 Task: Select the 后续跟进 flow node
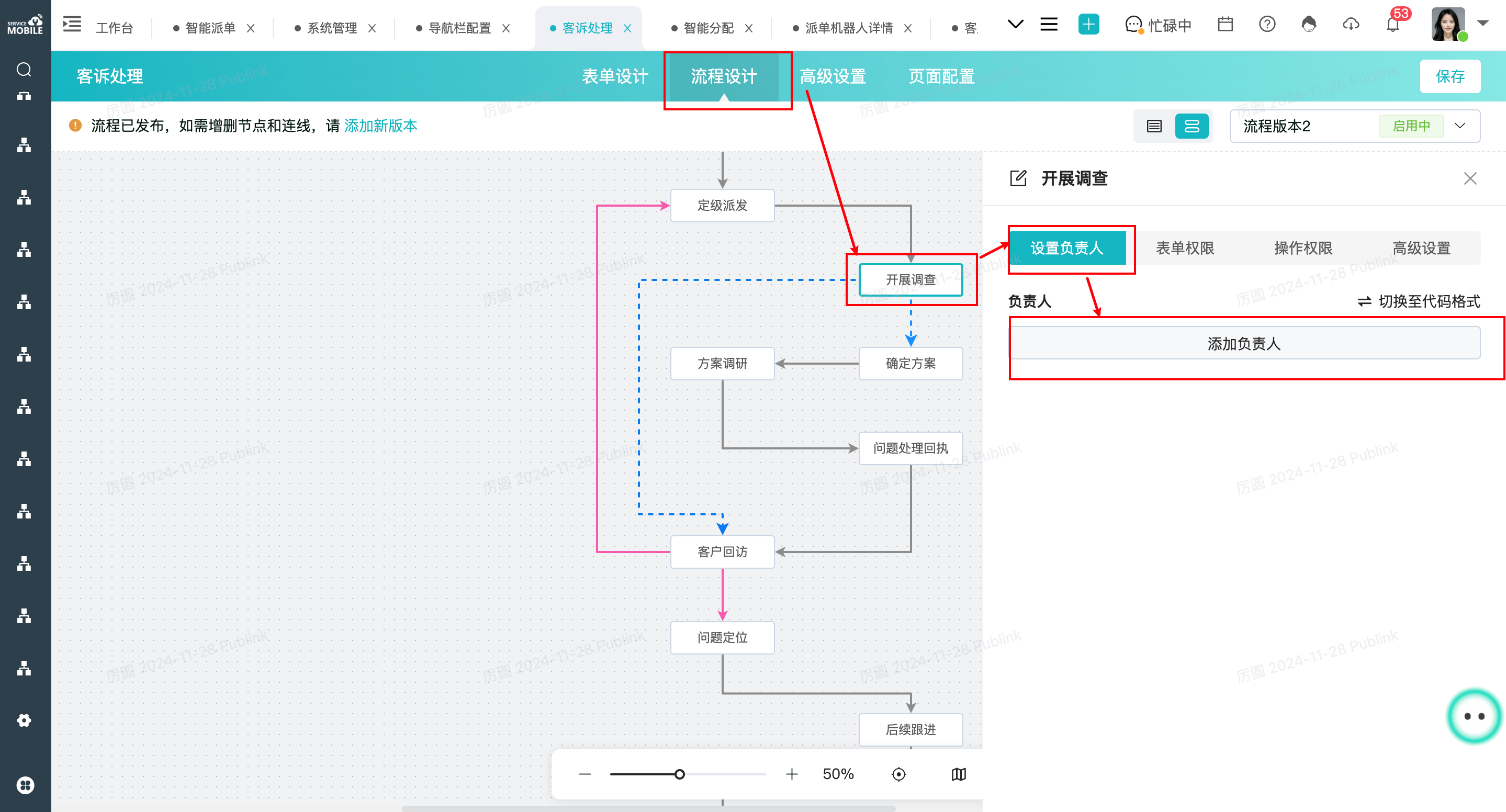pyautogui.click(x=911, y=729)
